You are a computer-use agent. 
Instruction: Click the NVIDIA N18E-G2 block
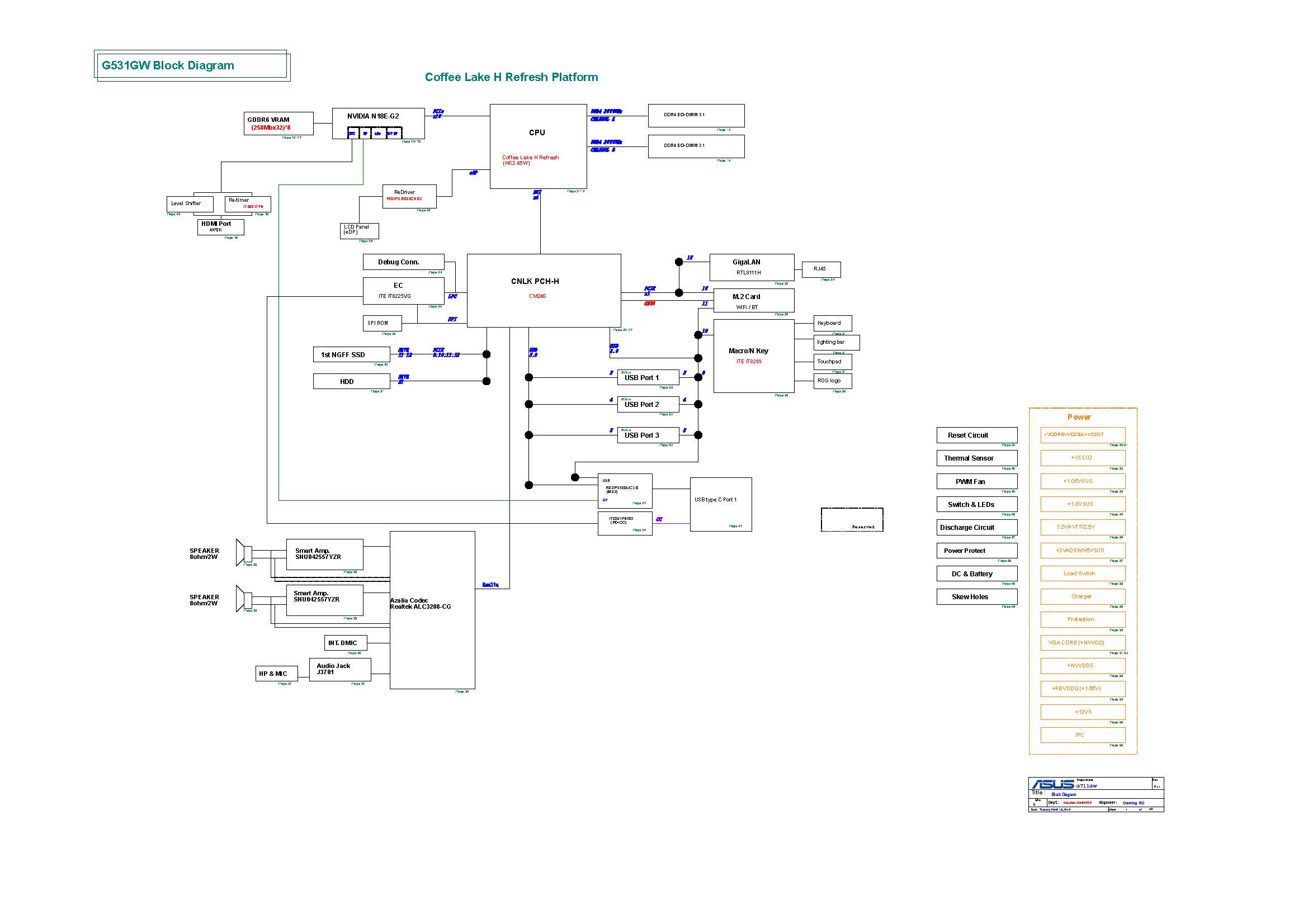point(378,123)
